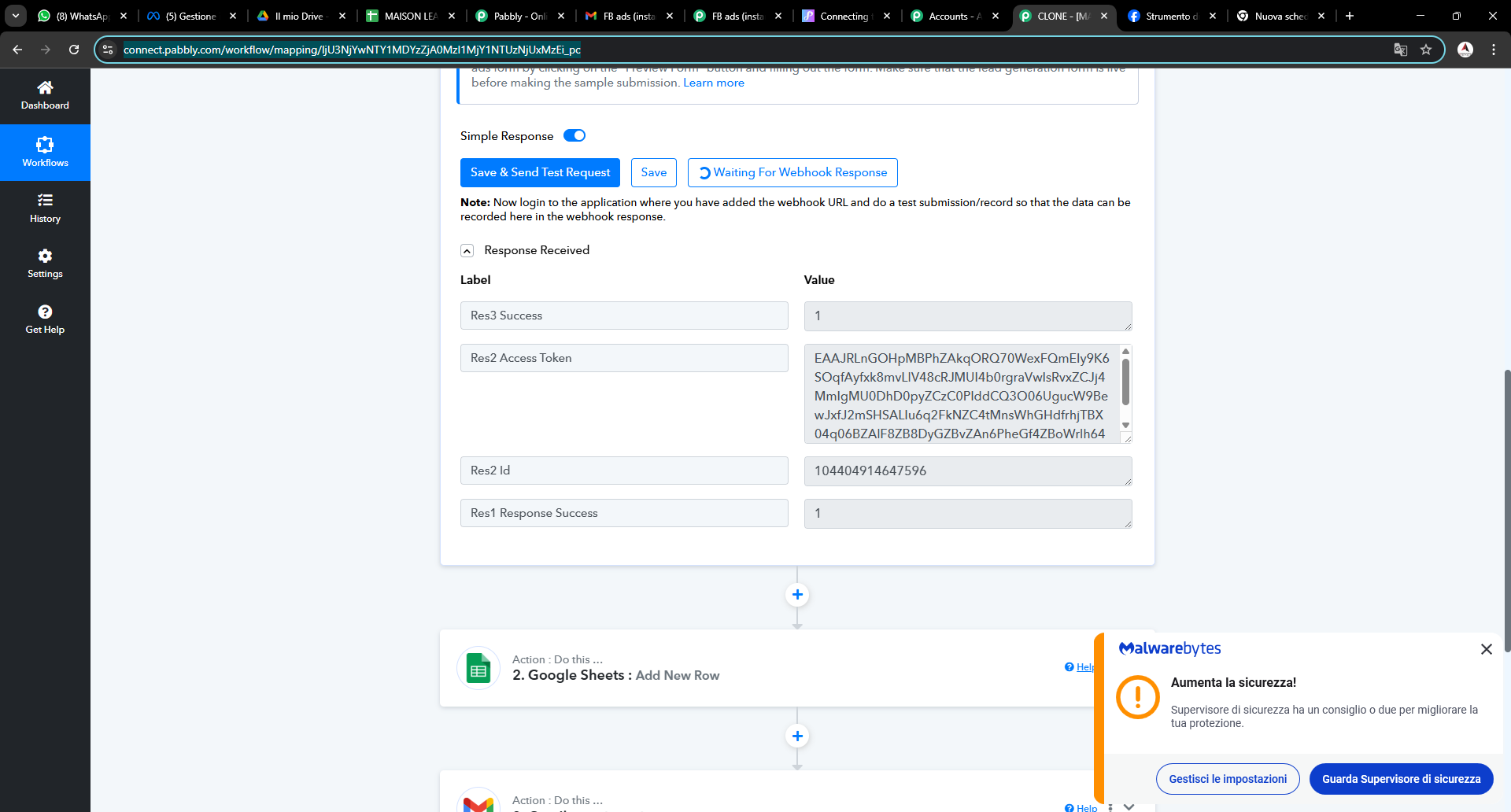Bookmark this page with the star icon
The height and width of the screenshot is (812, 1511).
pyautogui.click(x=1425, y=50)
